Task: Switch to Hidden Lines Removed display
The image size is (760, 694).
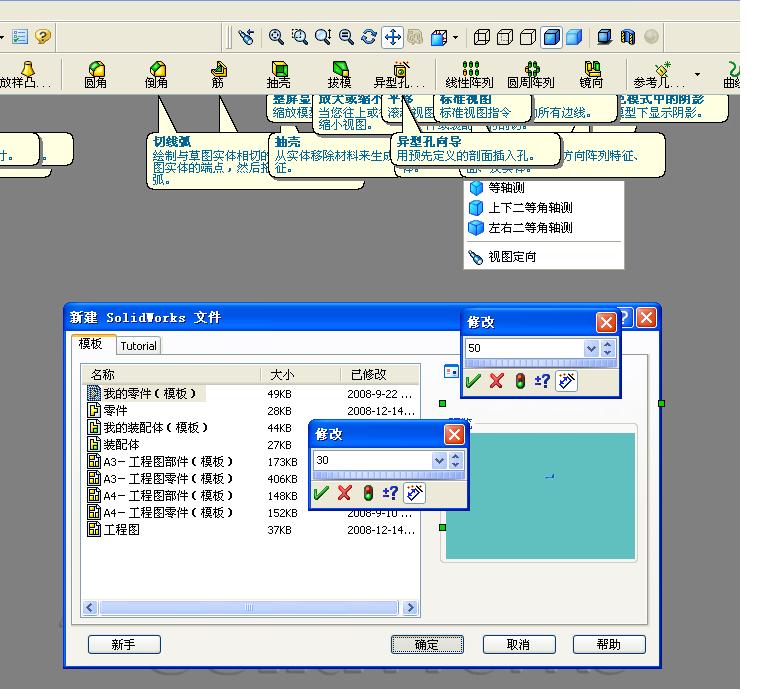Action: point(528,37)
